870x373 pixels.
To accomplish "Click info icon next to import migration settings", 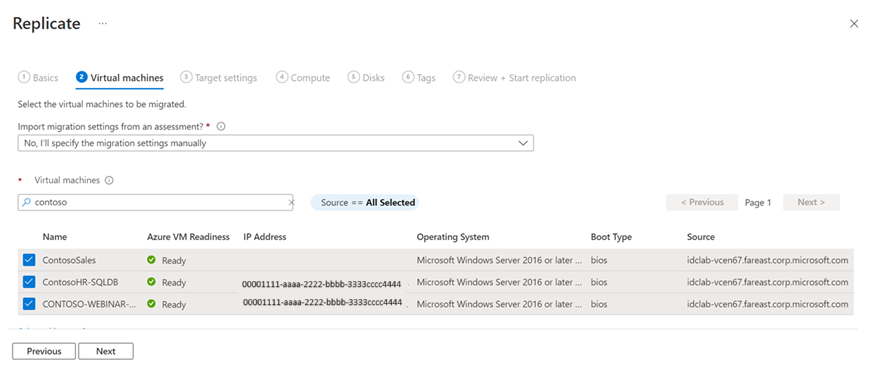I will 221,127.
